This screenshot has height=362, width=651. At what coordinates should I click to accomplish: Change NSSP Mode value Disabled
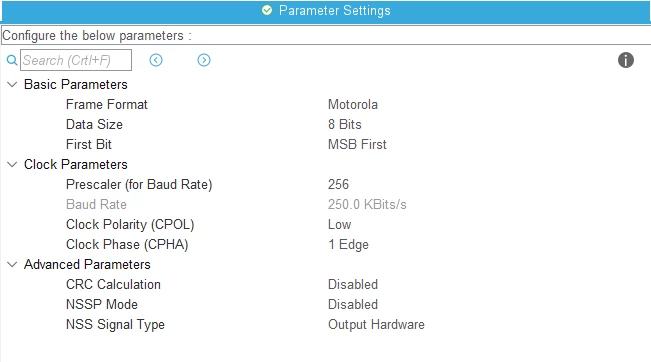point(353,304)
